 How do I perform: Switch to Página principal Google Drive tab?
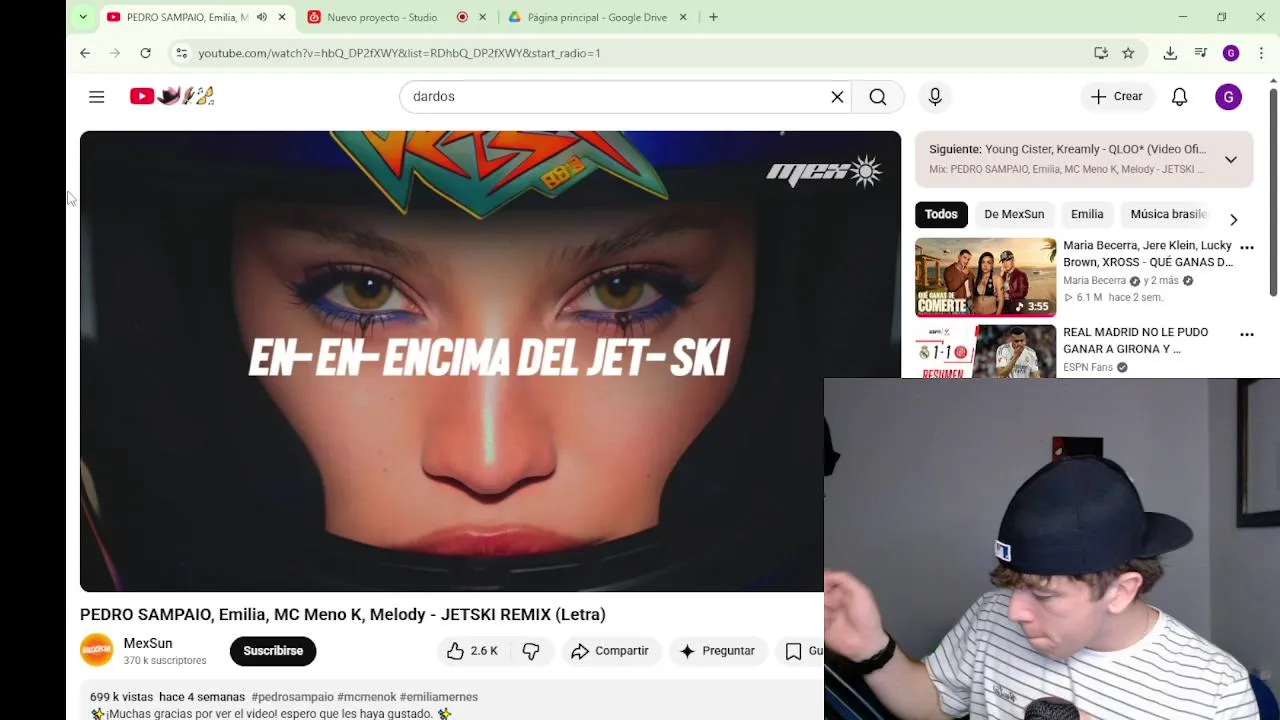coord(597,17)
